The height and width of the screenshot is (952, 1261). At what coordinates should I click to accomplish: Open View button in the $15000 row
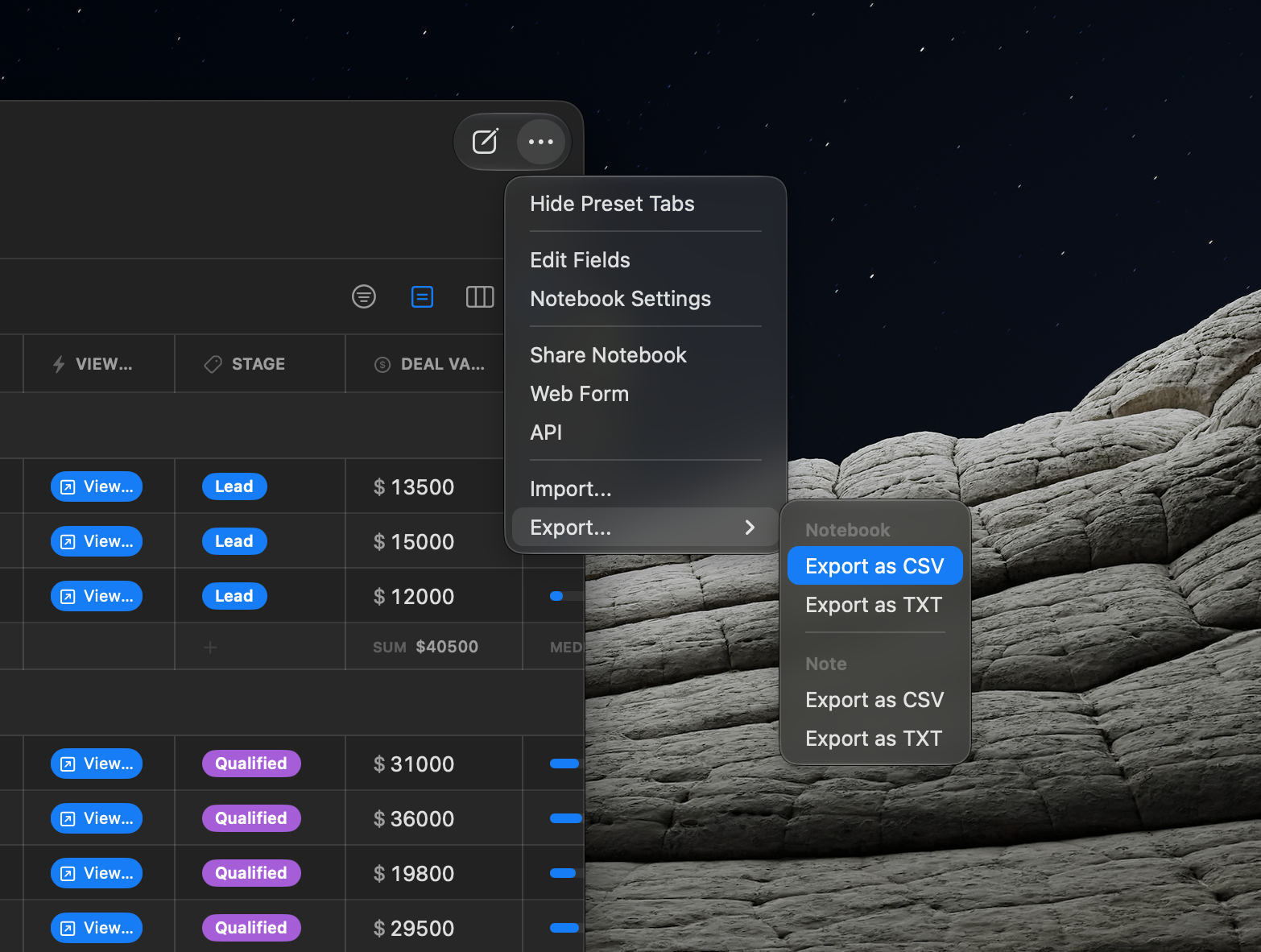tap(97, 541)
